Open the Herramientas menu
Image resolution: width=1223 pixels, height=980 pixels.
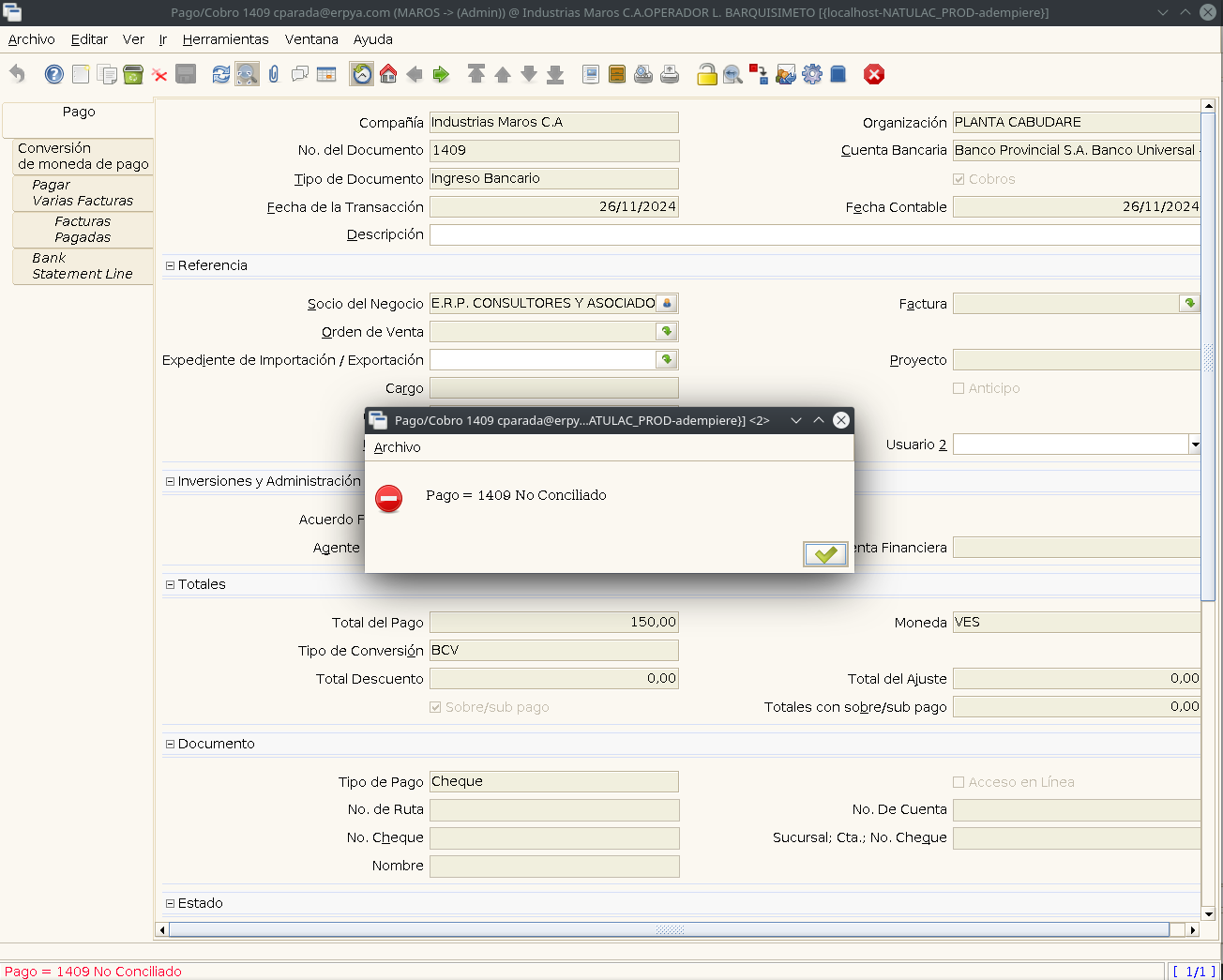coord(226,39)
